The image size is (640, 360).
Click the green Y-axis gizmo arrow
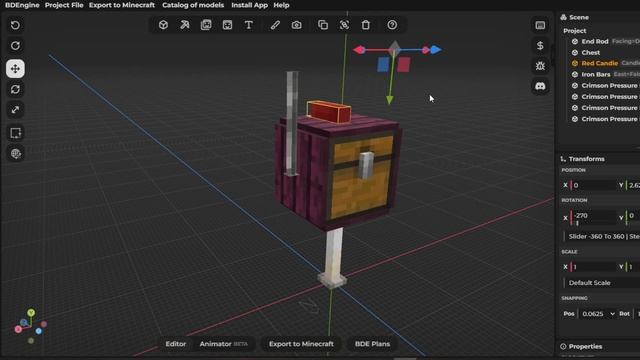coord(390,99)
